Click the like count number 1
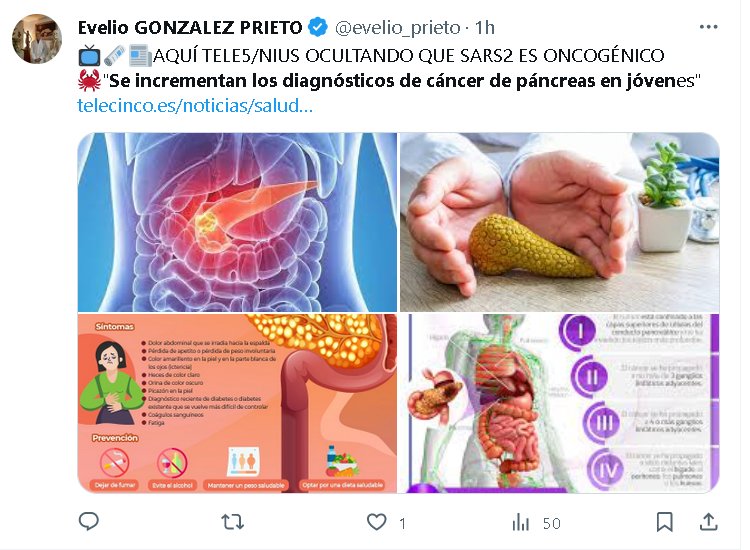This screenshot has height=550, width=750. click(402, 524)
